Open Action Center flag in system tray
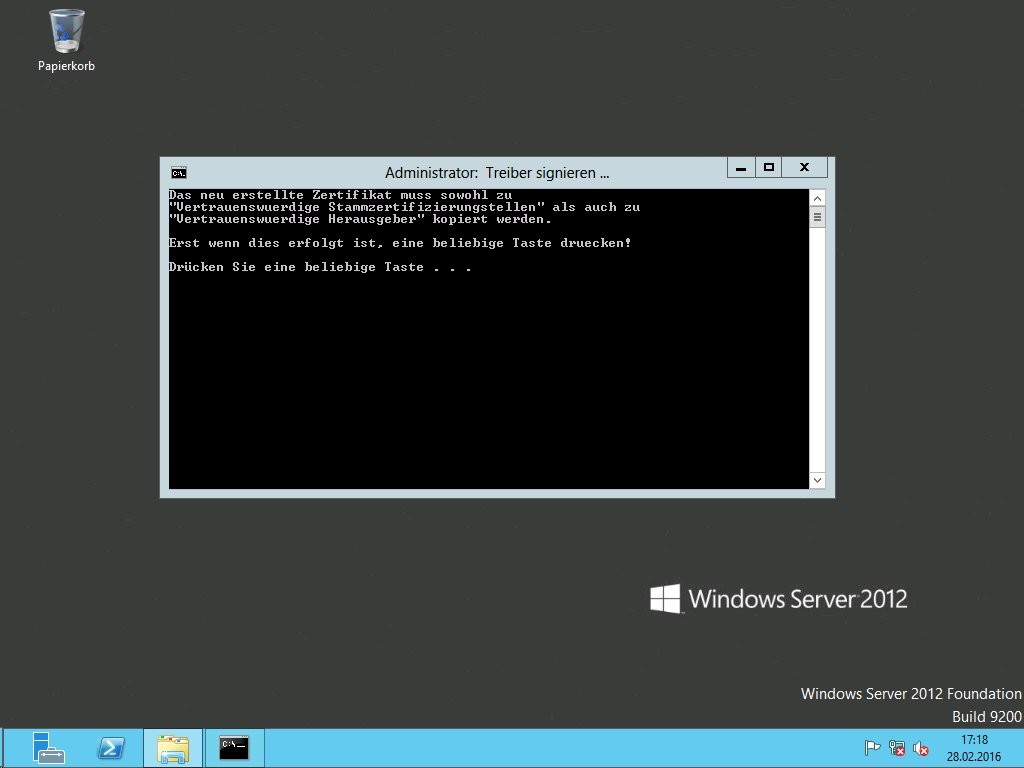This screenshot has height=768, width=1024. (x=872, y=748)
